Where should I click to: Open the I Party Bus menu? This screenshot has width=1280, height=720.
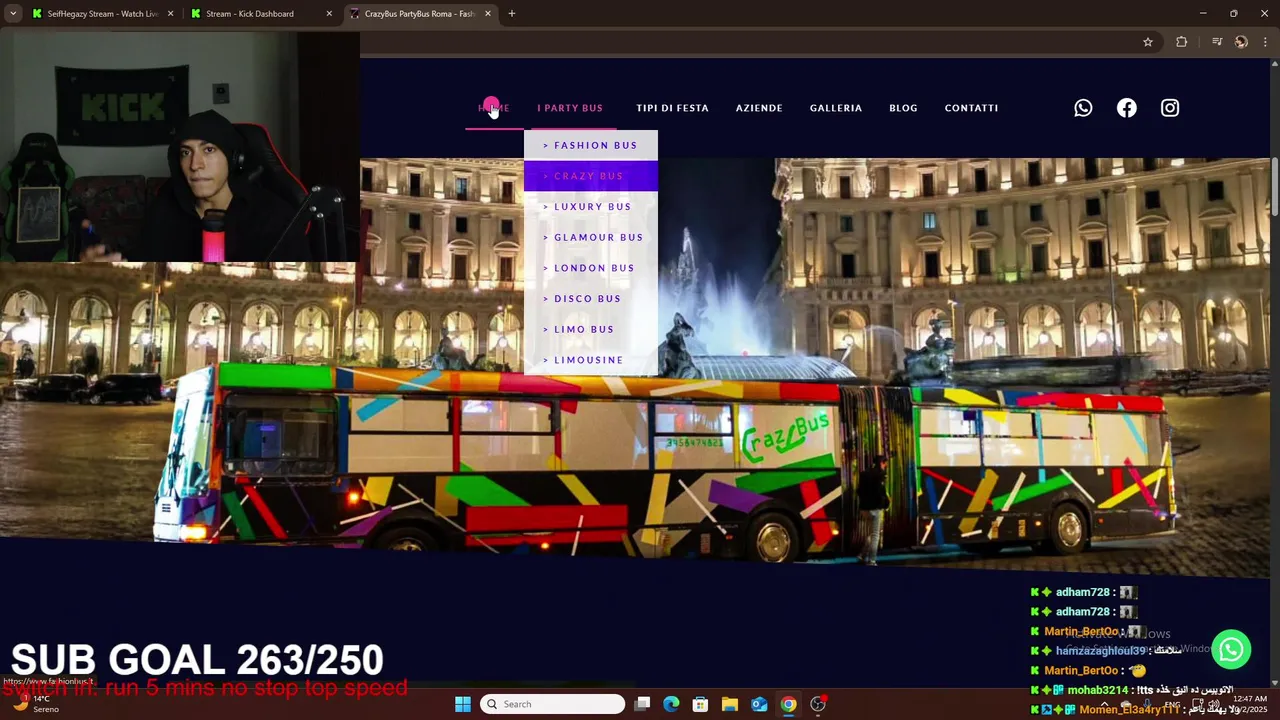(570, 108)
